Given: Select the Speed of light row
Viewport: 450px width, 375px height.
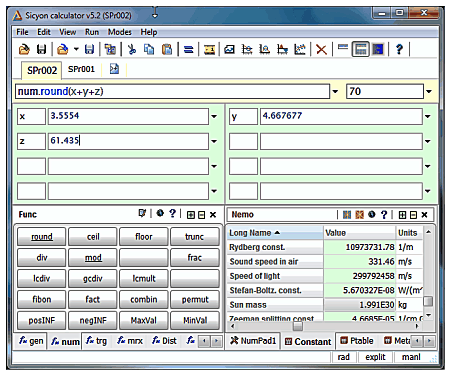Looking at the screenshot, I should click(325, 276).
